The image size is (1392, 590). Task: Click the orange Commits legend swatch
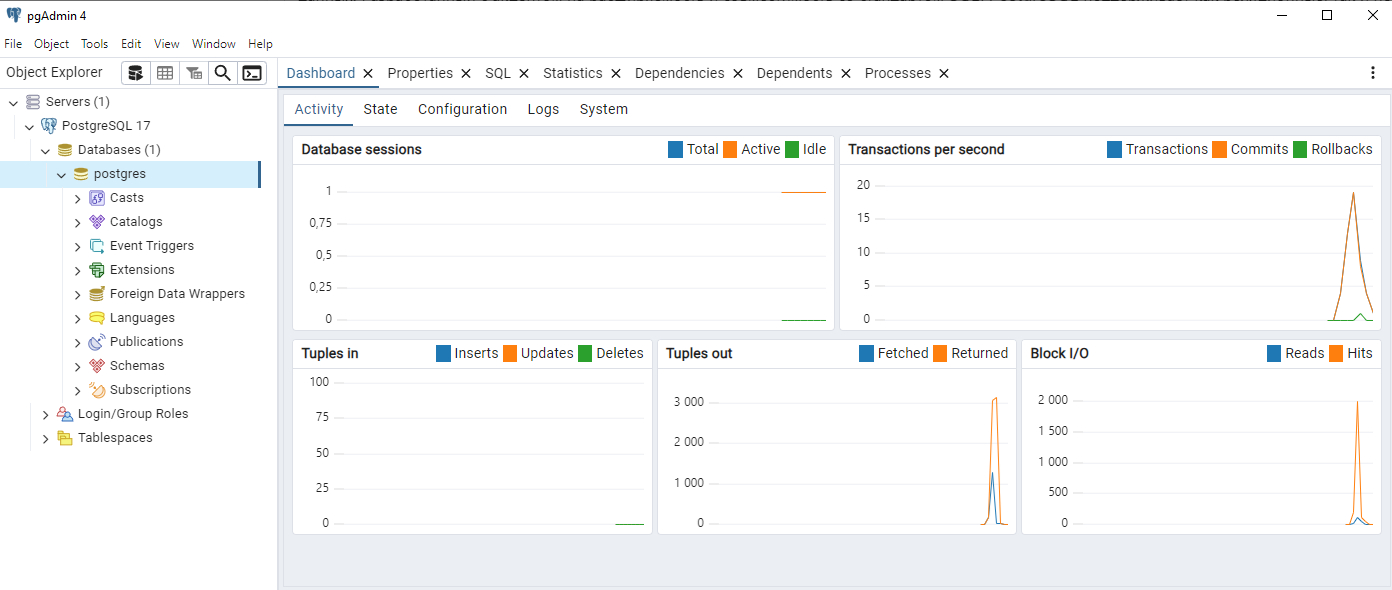click(1219, 149)
